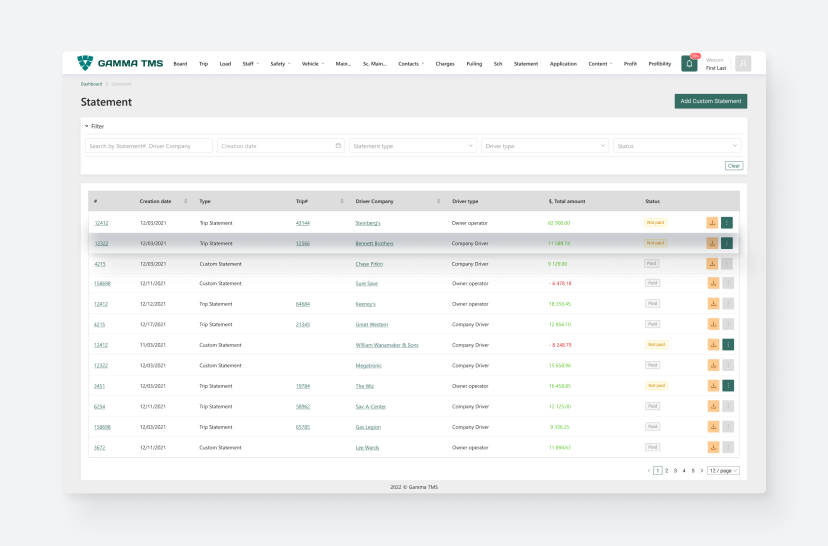This screenshot has width=828, height=546.
Task: Change the 12 / page size selector
Action: click(723, 470)
